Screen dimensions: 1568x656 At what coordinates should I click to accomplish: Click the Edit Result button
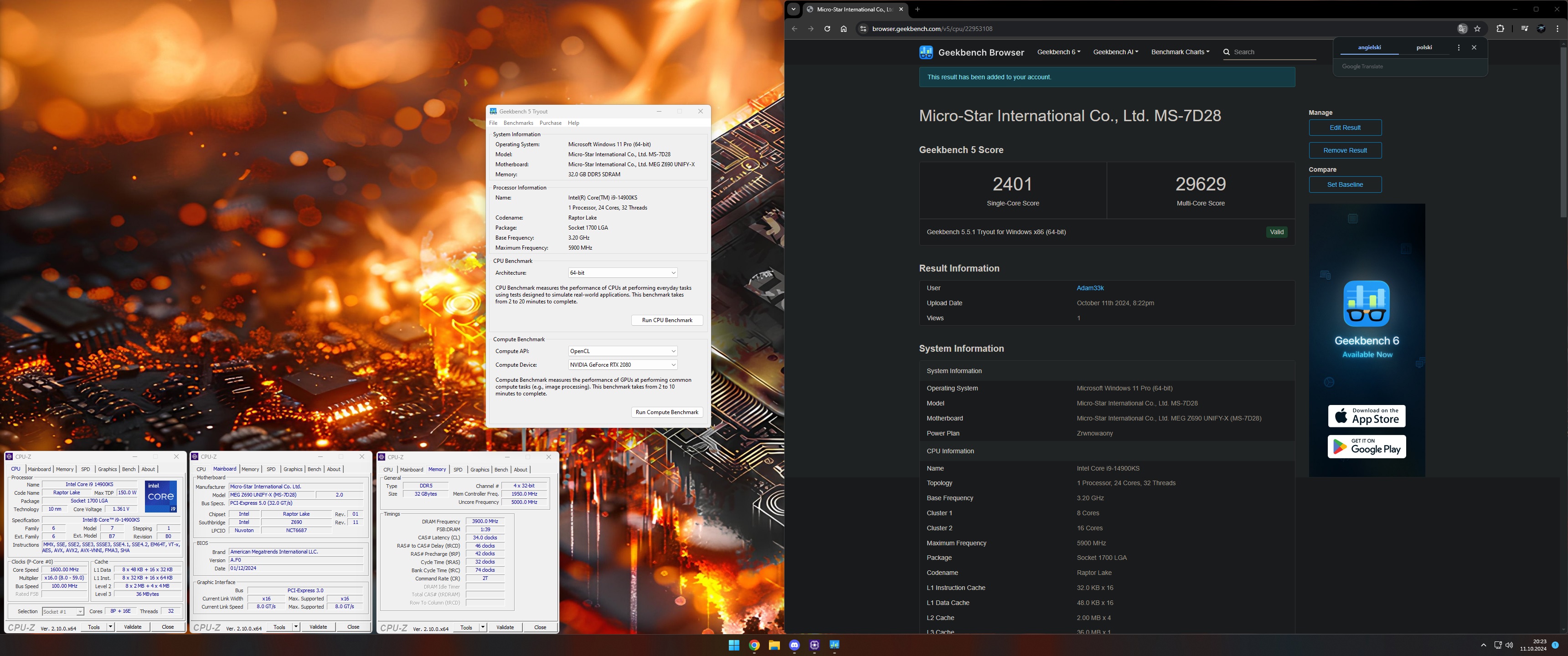click(1345, 128)
